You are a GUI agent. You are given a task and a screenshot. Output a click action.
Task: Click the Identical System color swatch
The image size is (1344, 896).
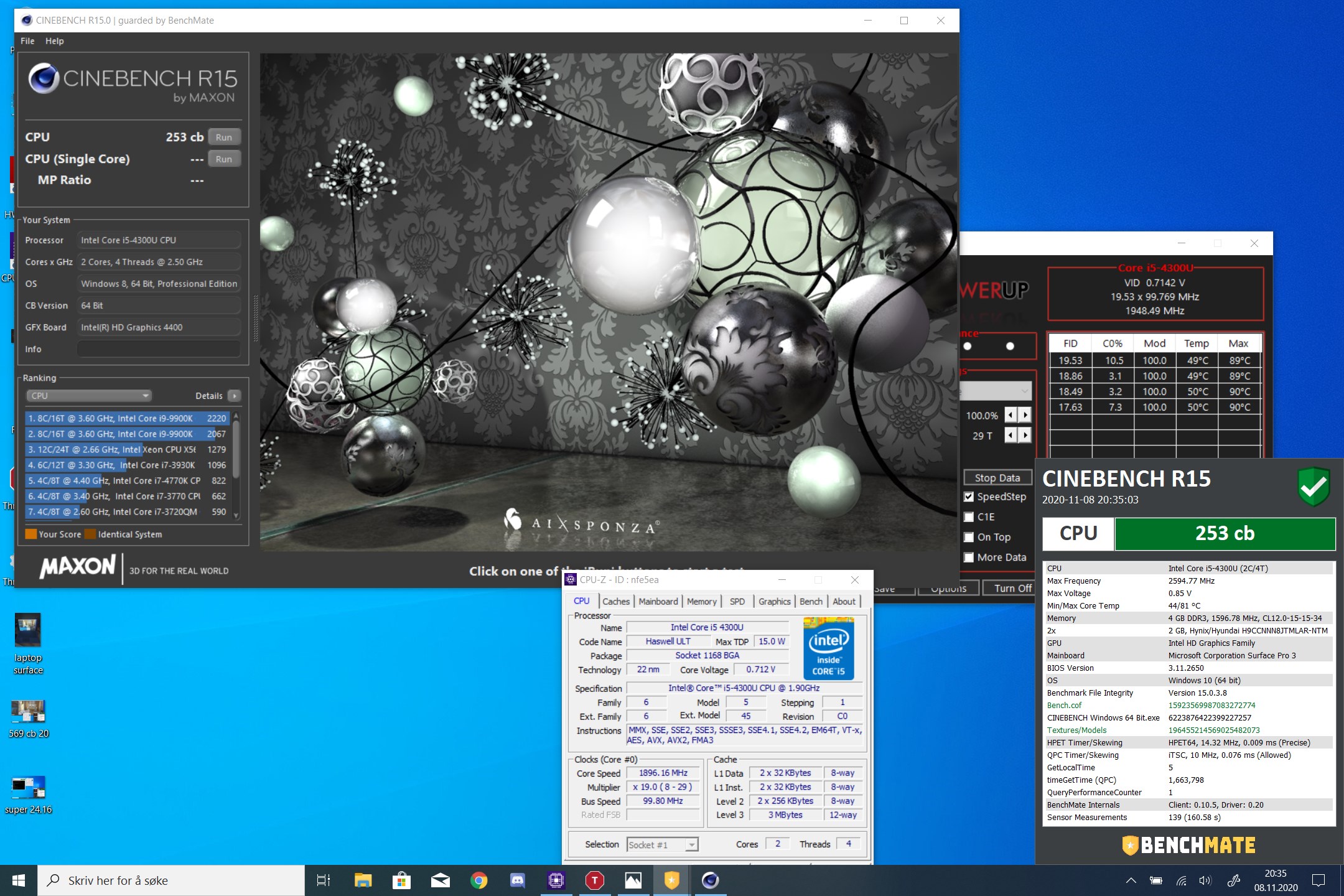[90, 534]
